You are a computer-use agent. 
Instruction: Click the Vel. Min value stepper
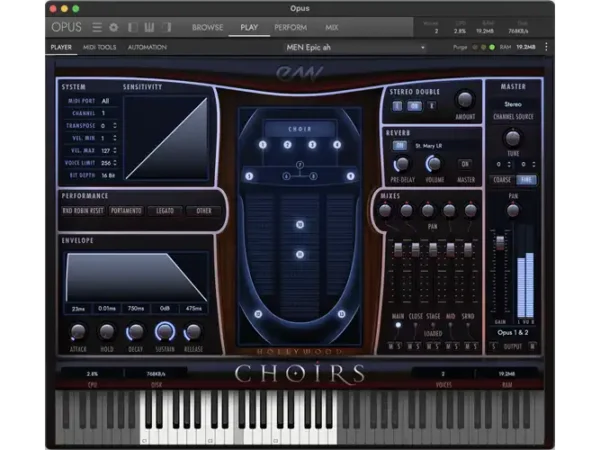tap(115, 138)
